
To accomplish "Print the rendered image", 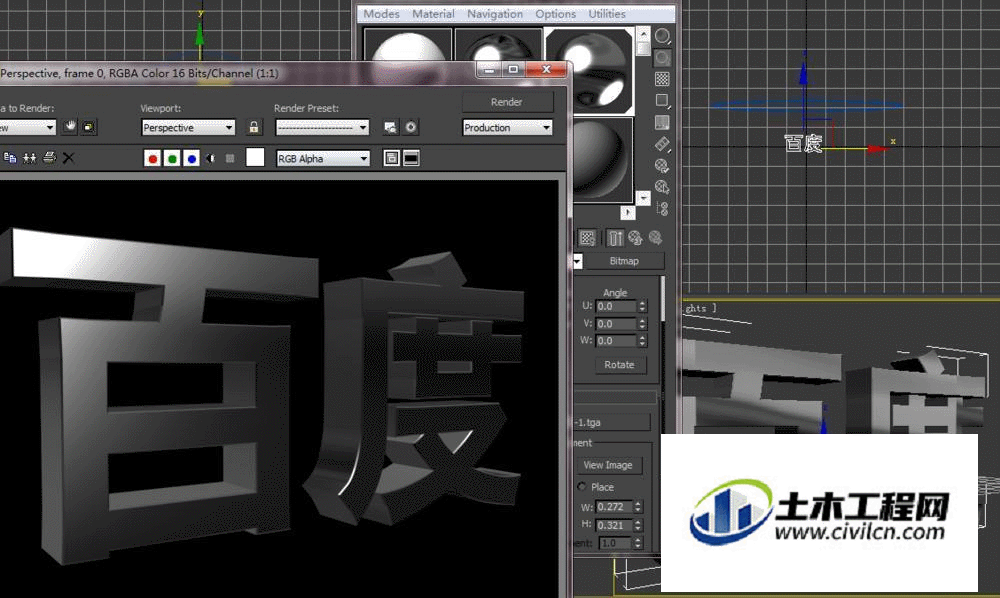I will pyautogui.click(x=49, y=157).
